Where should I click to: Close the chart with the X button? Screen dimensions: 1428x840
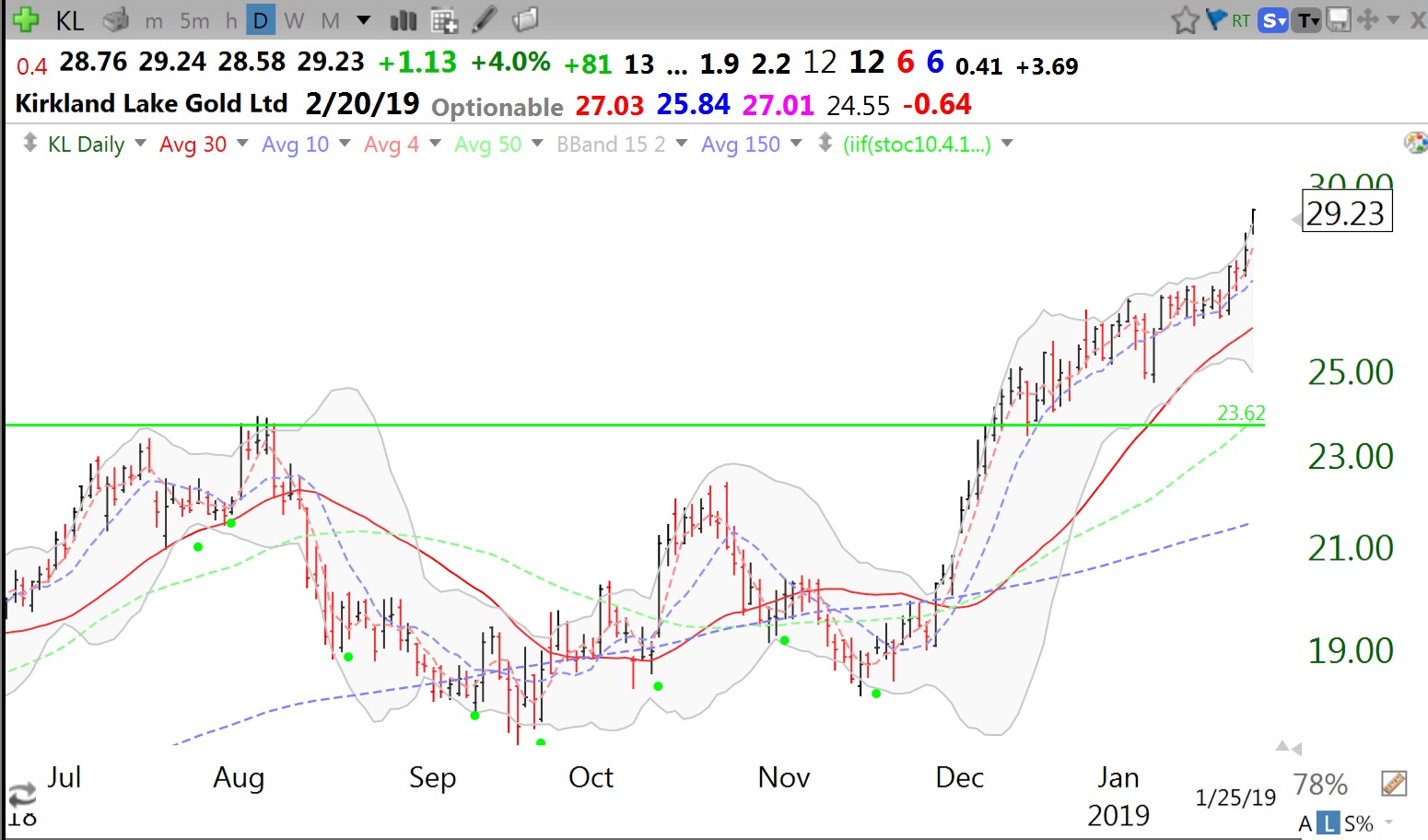tap(1418, 20)
